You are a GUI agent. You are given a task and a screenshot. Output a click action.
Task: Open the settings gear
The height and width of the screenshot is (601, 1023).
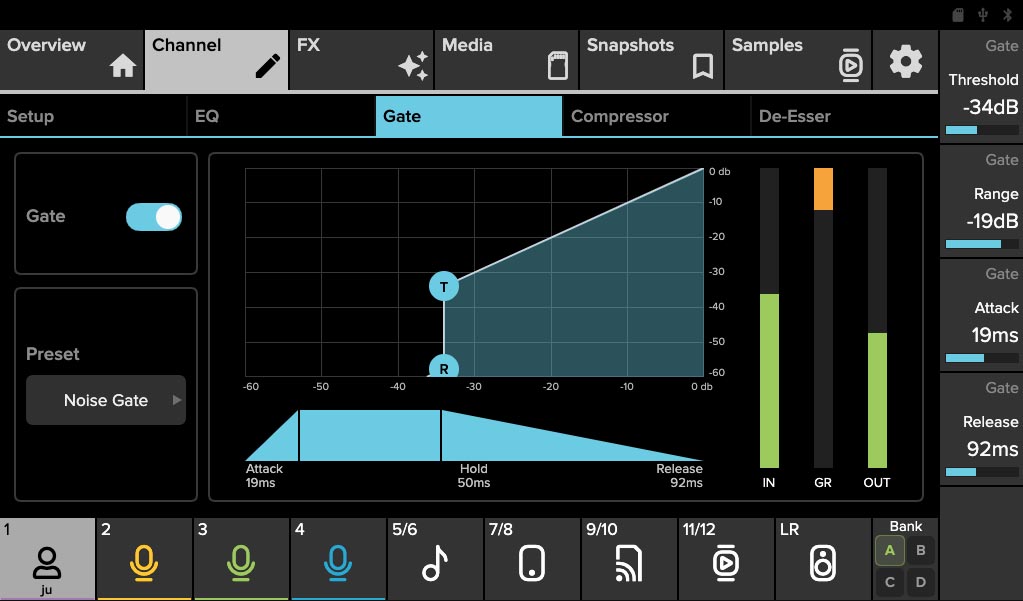pos(906,61)
